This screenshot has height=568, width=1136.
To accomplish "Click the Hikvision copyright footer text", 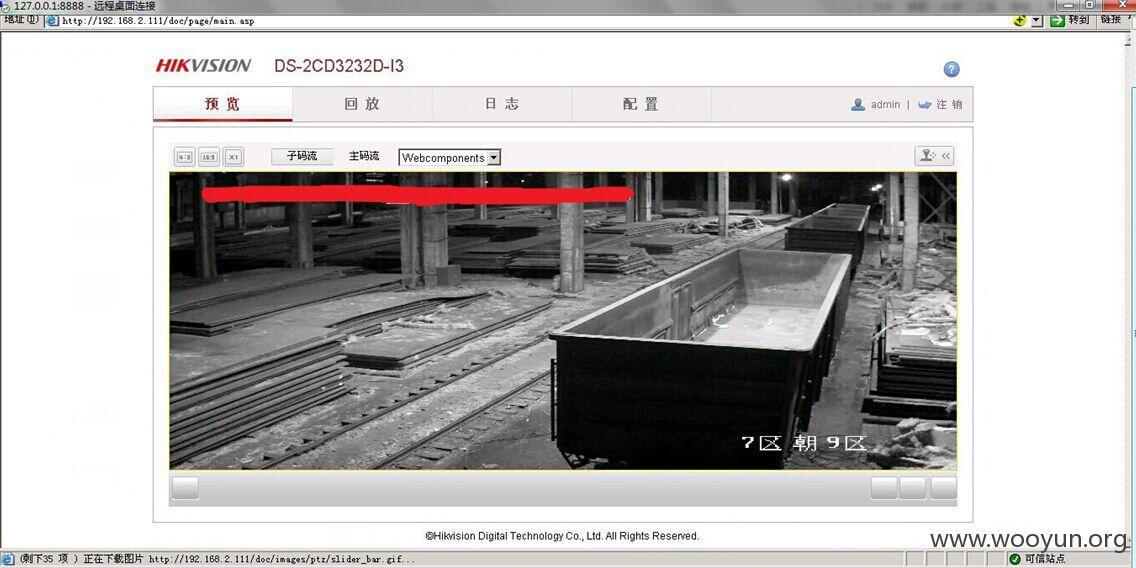I will 562,536.
